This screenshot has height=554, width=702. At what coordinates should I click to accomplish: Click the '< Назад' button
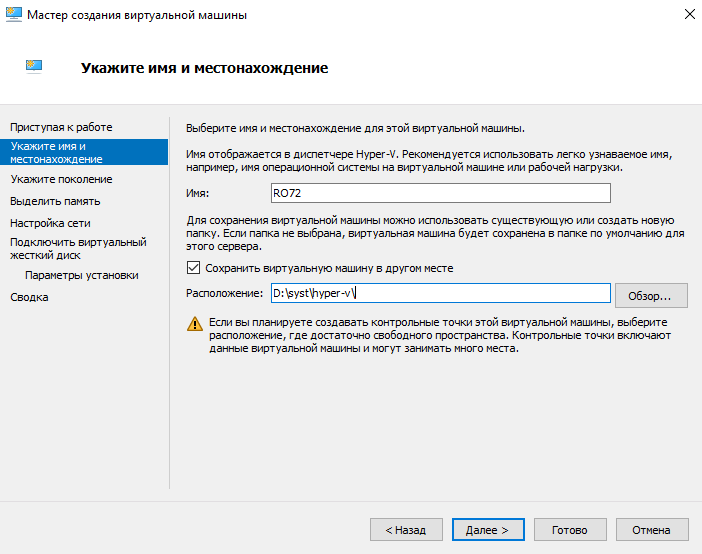398,529
